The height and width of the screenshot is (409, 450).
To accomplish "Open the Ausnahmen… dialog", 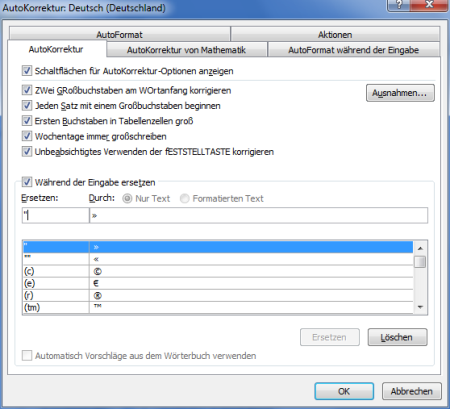I will click(400, 93).
